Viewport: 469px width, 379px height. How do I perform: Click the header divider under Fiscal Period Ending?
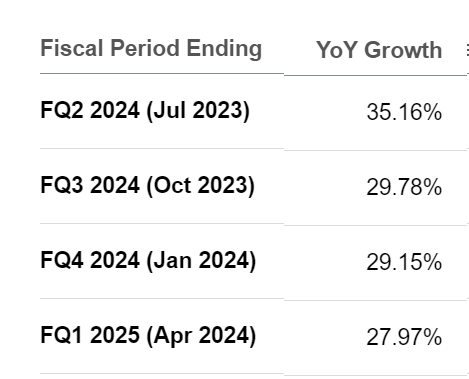[x=162, y=73]
